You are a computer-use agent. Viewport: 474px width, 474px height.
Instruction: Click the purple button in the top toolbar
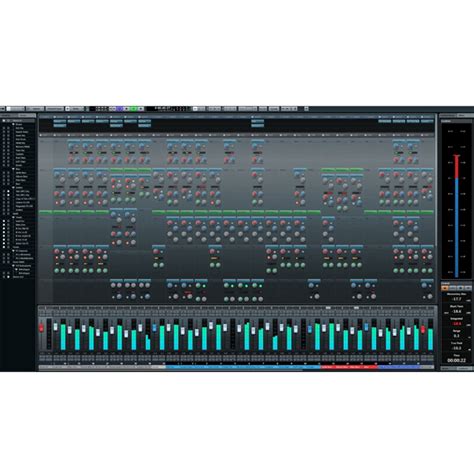coord(120,109)
